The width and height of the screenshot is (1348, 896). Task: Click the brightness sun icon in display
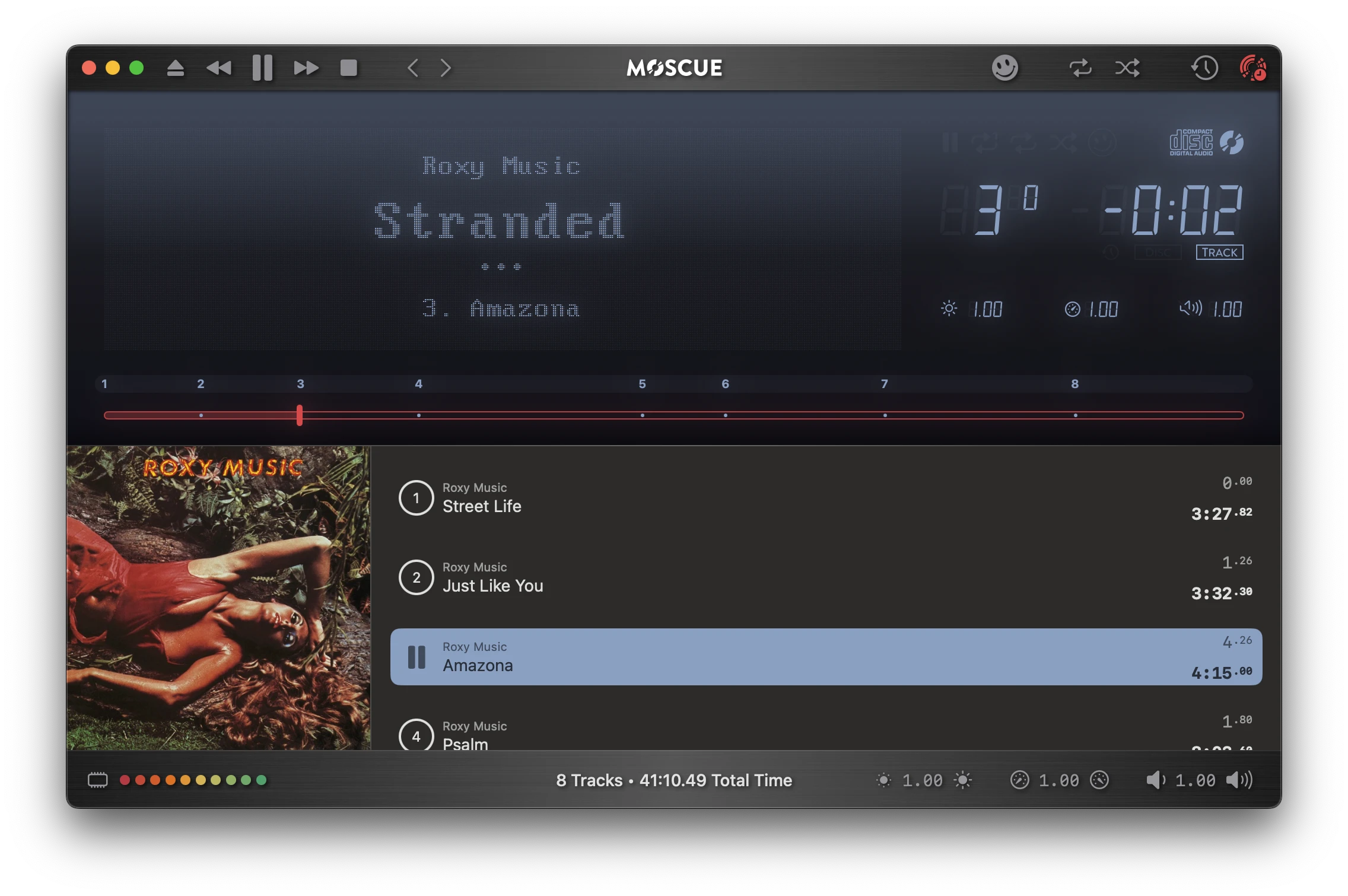coord(949,309)
